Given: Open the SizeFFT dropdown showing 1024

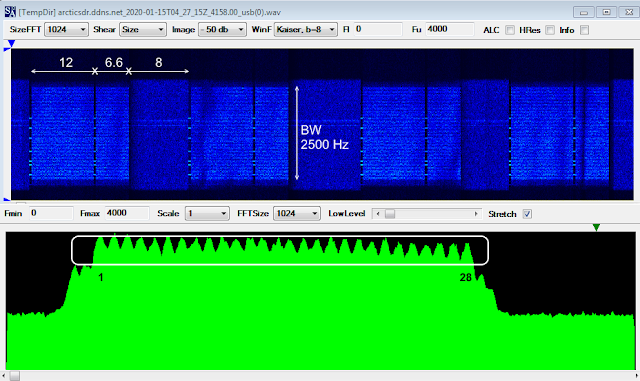Looking at the screenshot, I should click(x=66, y=29).
